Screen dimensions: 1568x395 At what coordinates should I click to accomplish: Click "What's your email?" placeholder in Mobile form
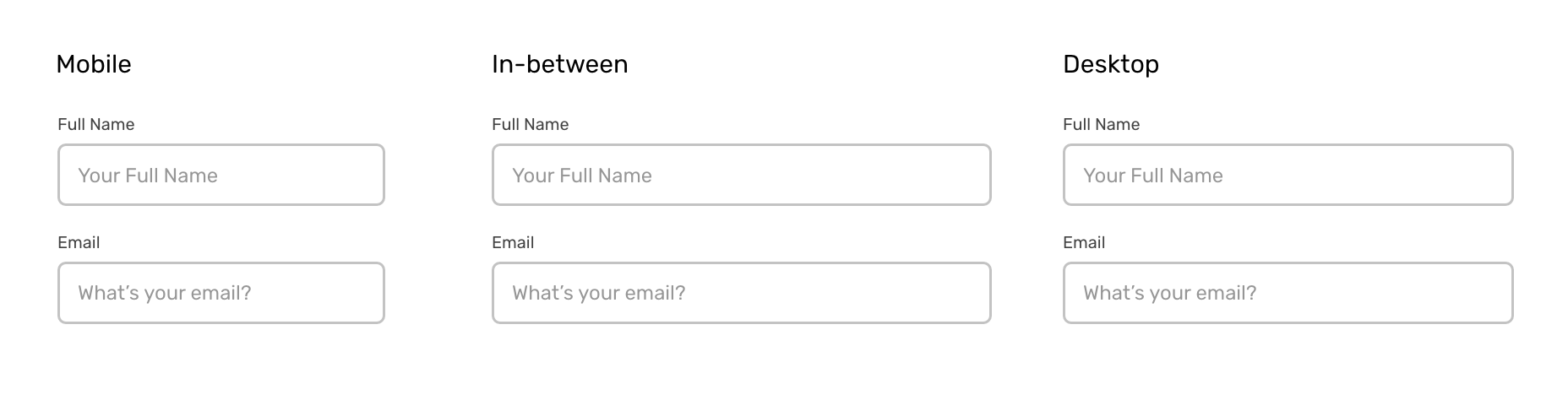(165, 293)
